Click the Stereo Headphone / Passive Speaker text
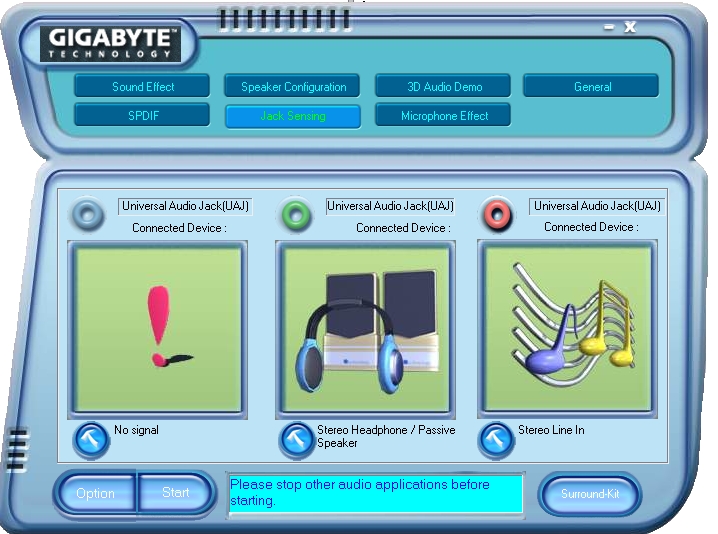 [386, 436]
